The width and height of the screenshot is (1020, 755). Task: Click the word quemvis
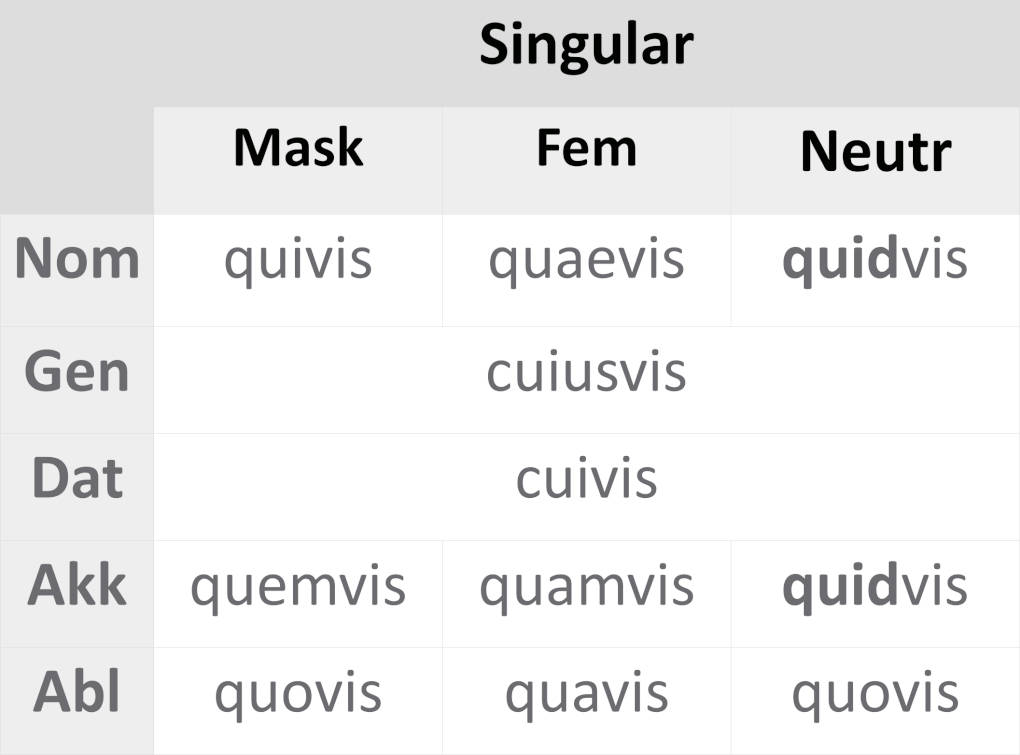click(298, 586)
